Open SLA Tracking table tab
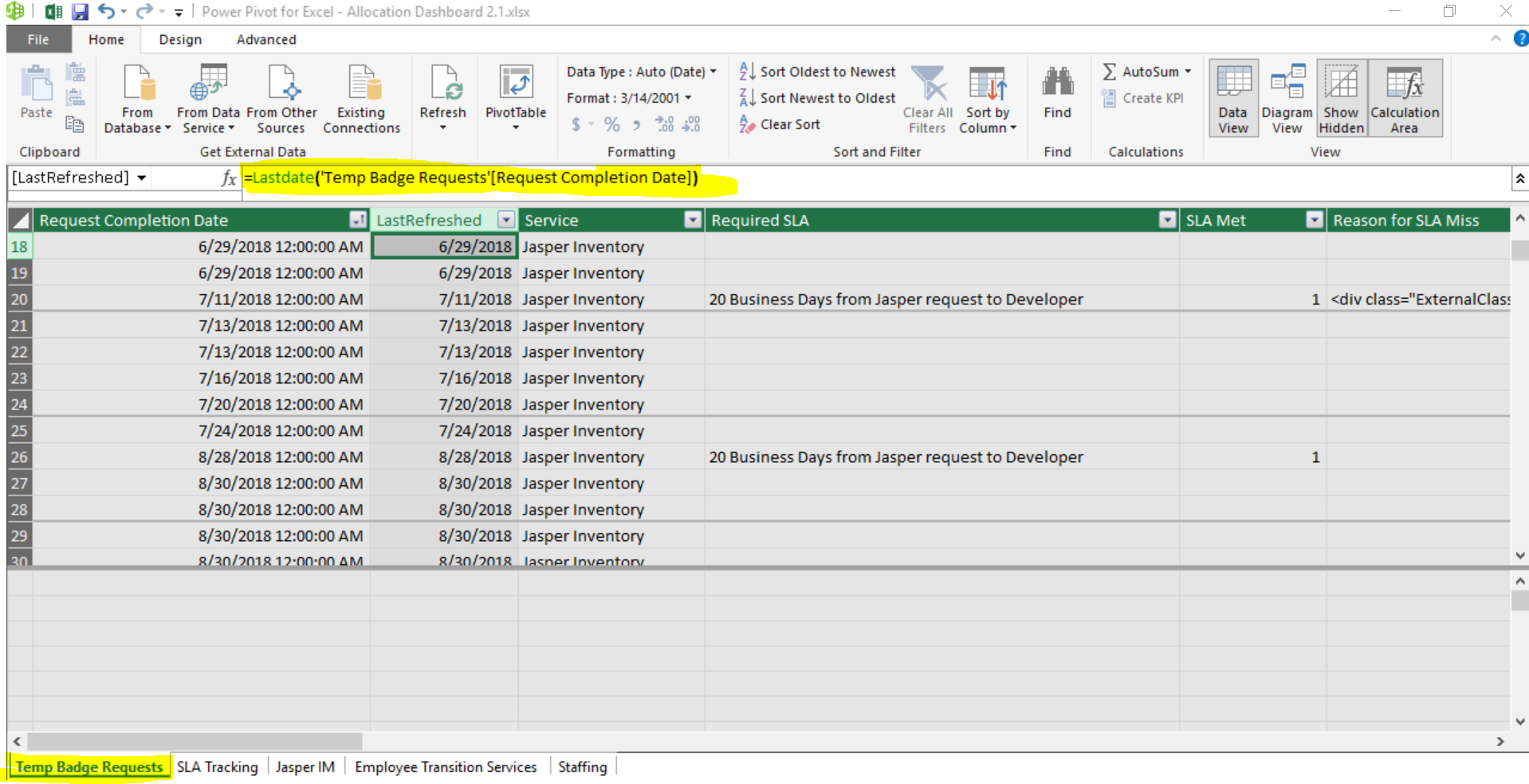 [x=218, y=766]
